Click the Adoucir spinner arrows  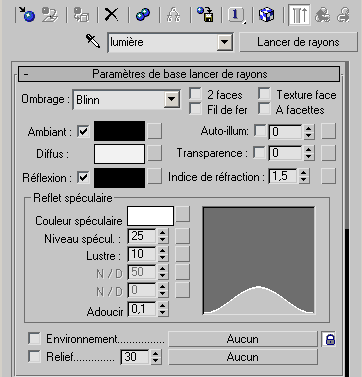click(x=162, y=309)
